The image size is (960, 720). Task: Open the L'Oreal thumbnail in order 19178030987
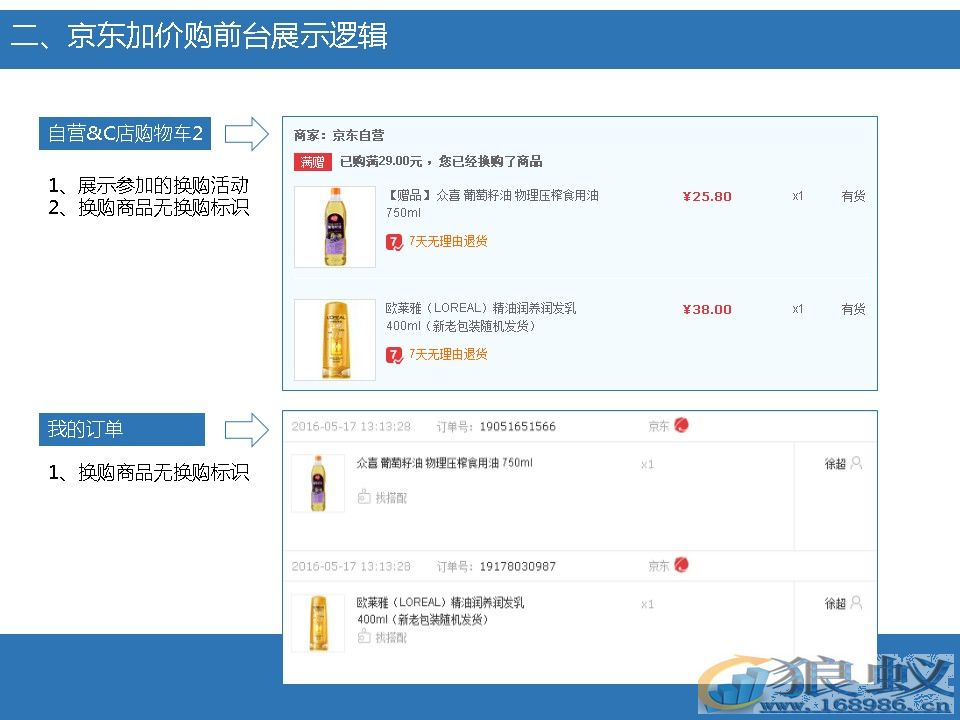coord(318,623)
